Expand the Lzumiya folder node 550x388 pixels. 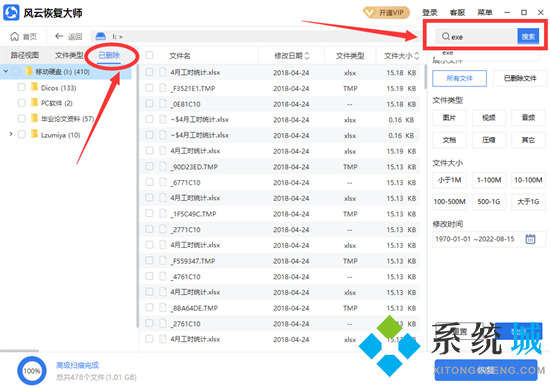pos(11,134)
